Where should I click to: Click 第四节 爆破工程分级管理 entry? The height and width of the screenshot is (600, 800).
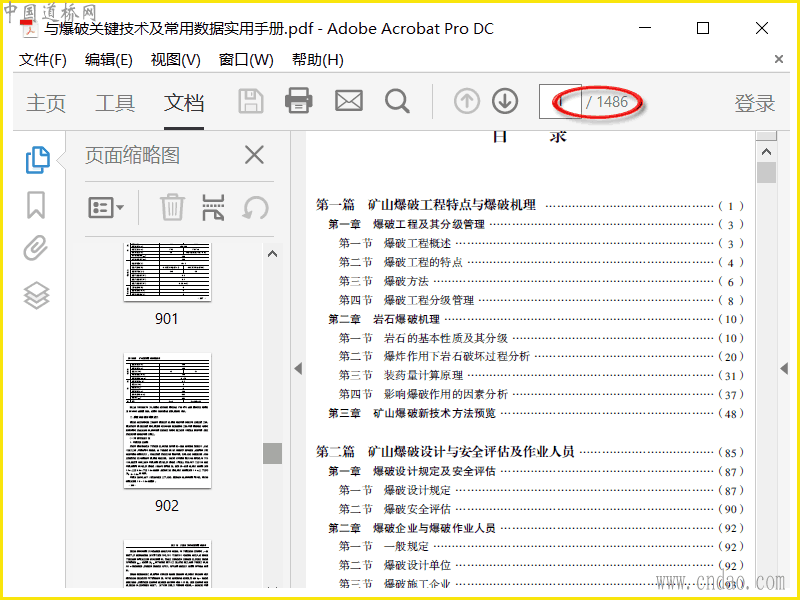[x=541, y=300]
